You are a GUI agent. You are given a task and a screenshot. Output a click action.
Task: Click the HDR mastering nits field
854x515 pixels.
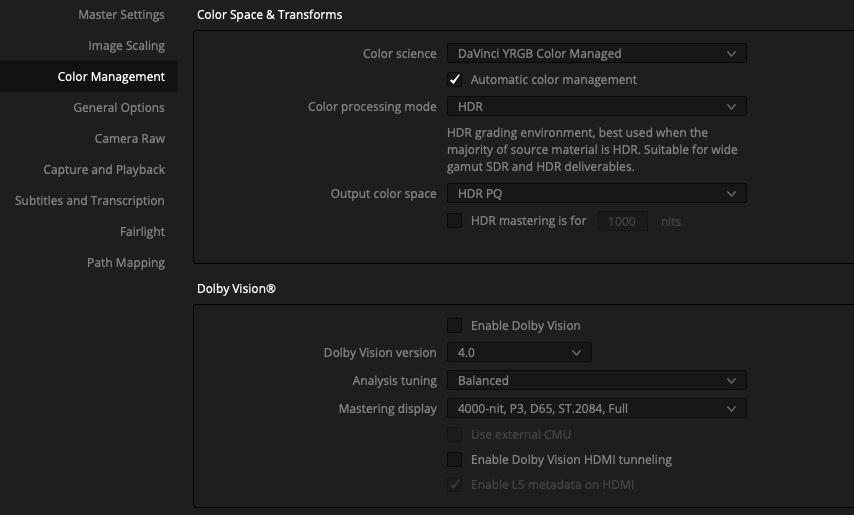pos(623,221)
